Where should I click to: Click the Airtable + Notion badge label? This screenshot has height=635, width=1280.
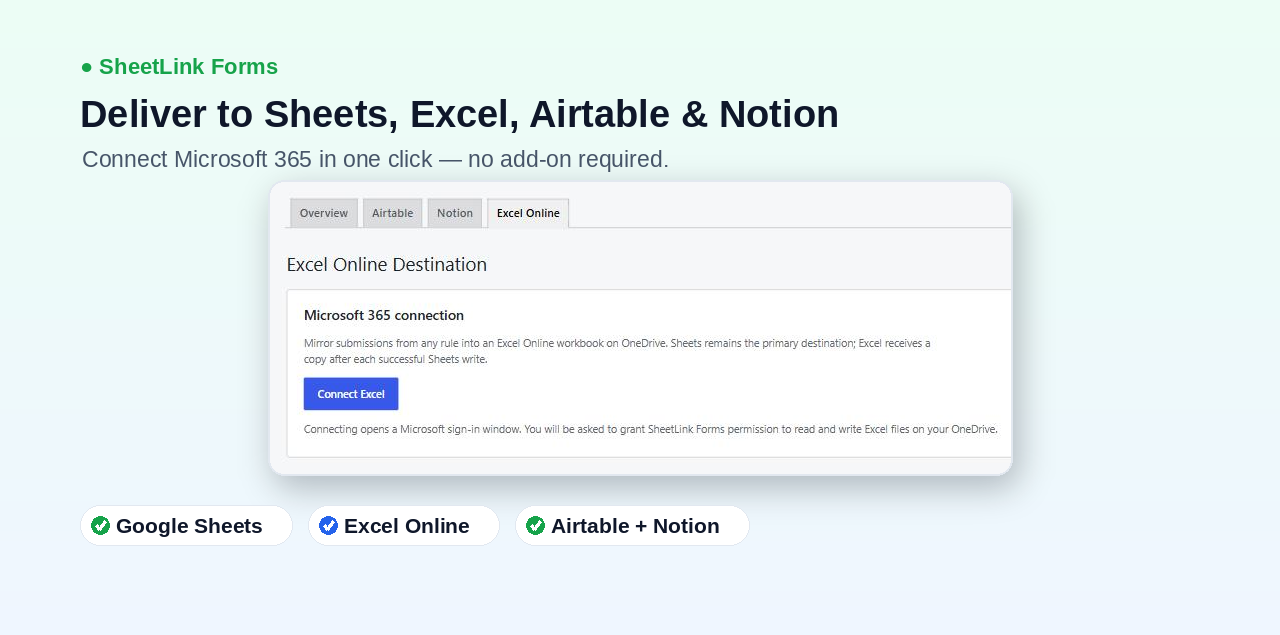(x=635, y=526)
